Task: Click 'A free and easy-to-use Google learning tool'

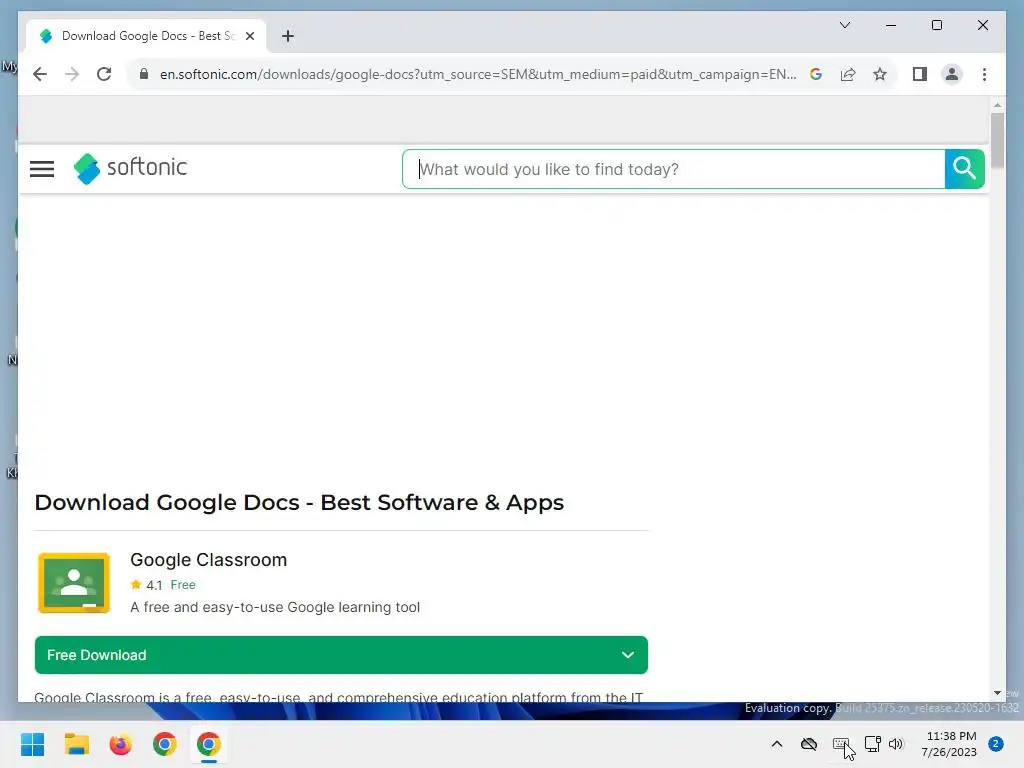Action: pyautogui.click(x=275, y=607)
